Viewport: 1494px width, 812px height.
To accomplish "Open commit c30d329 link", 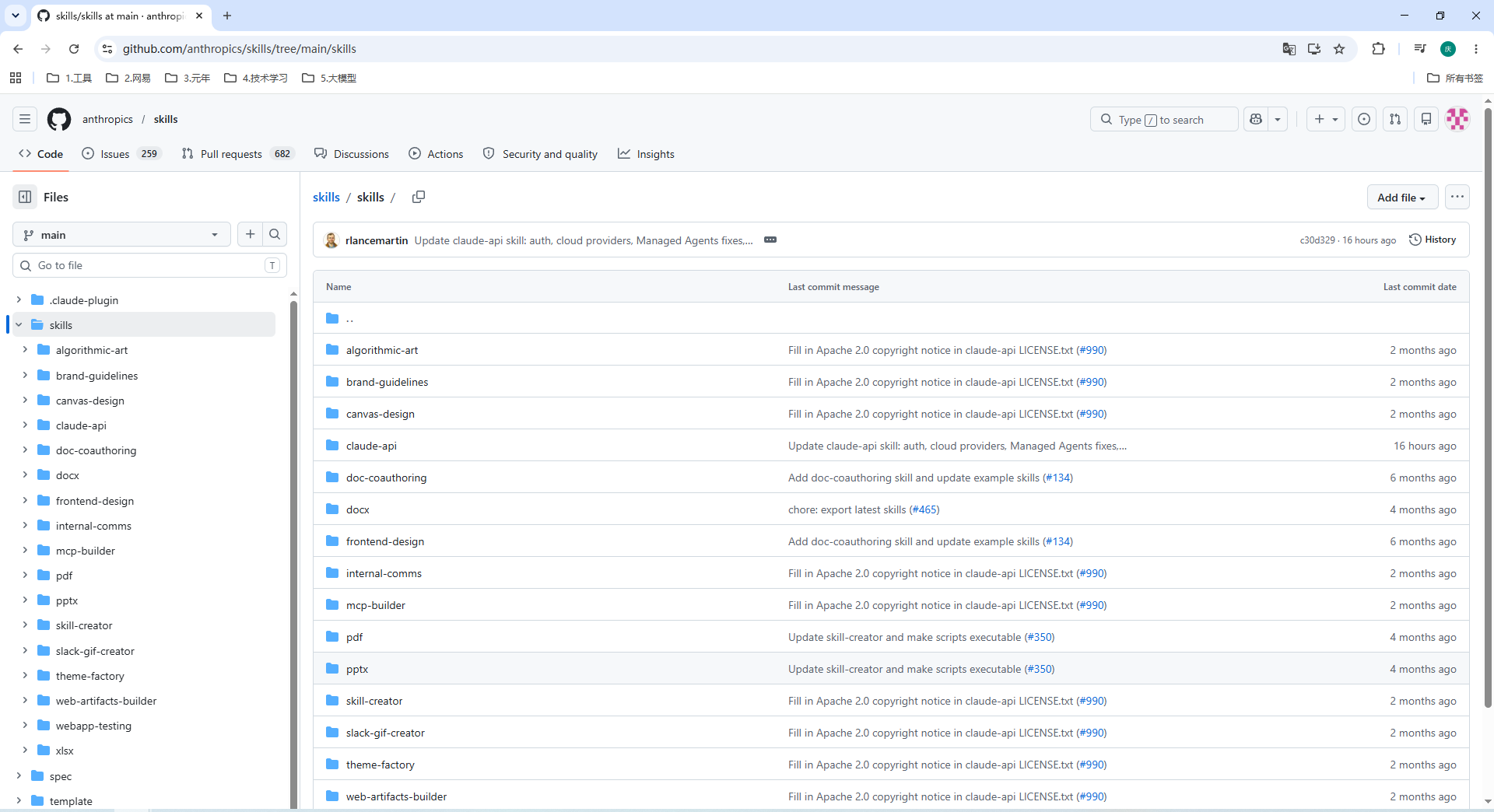I will 1317,240.
